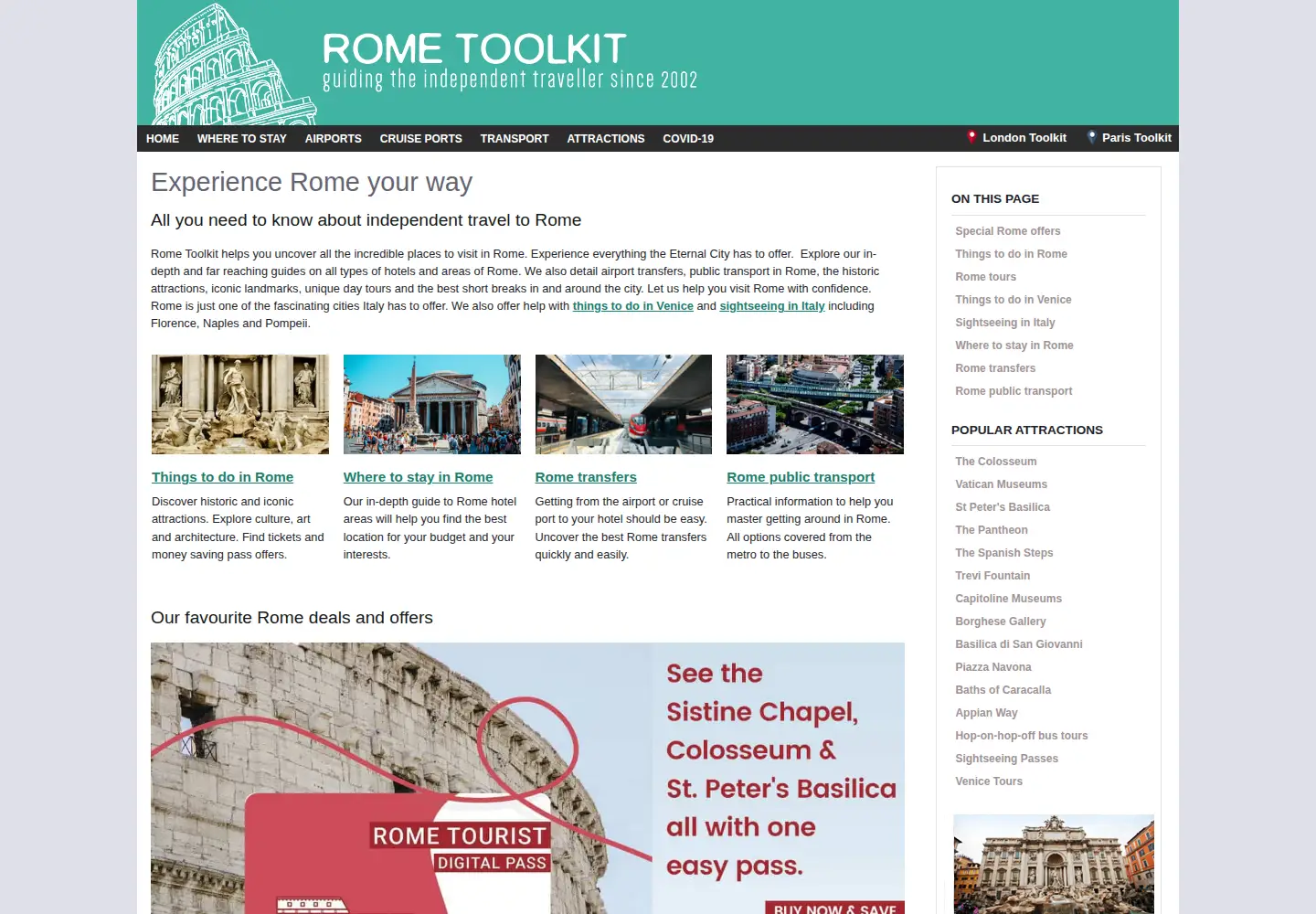Open 'Where to stay in Rome' heading link
The height and width of the screenshot is (914, 1316).
(419, 477)
